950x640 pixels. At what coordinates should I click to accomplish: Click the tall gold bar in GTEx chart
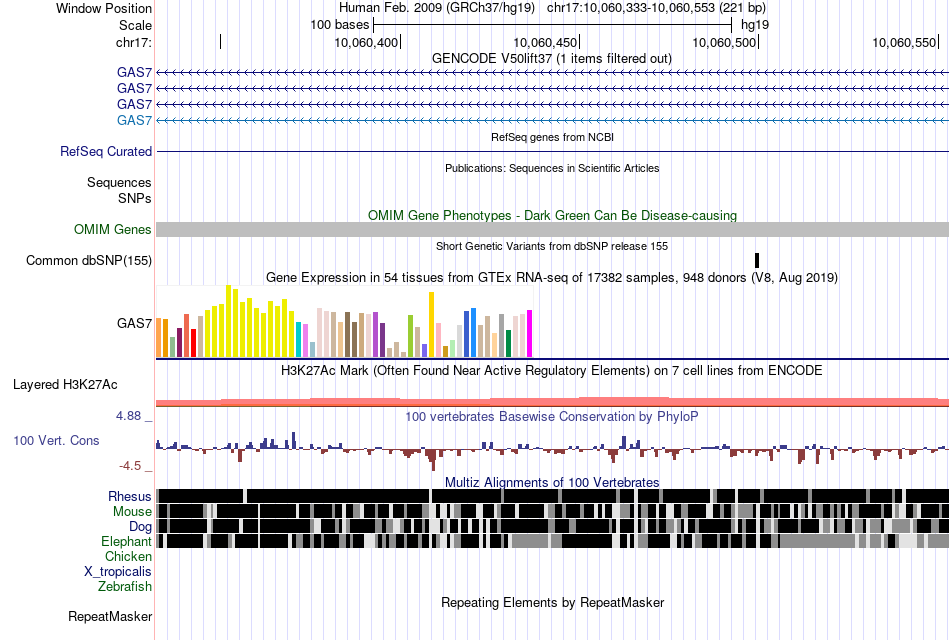pyautogui.click(x=431, y=325)
